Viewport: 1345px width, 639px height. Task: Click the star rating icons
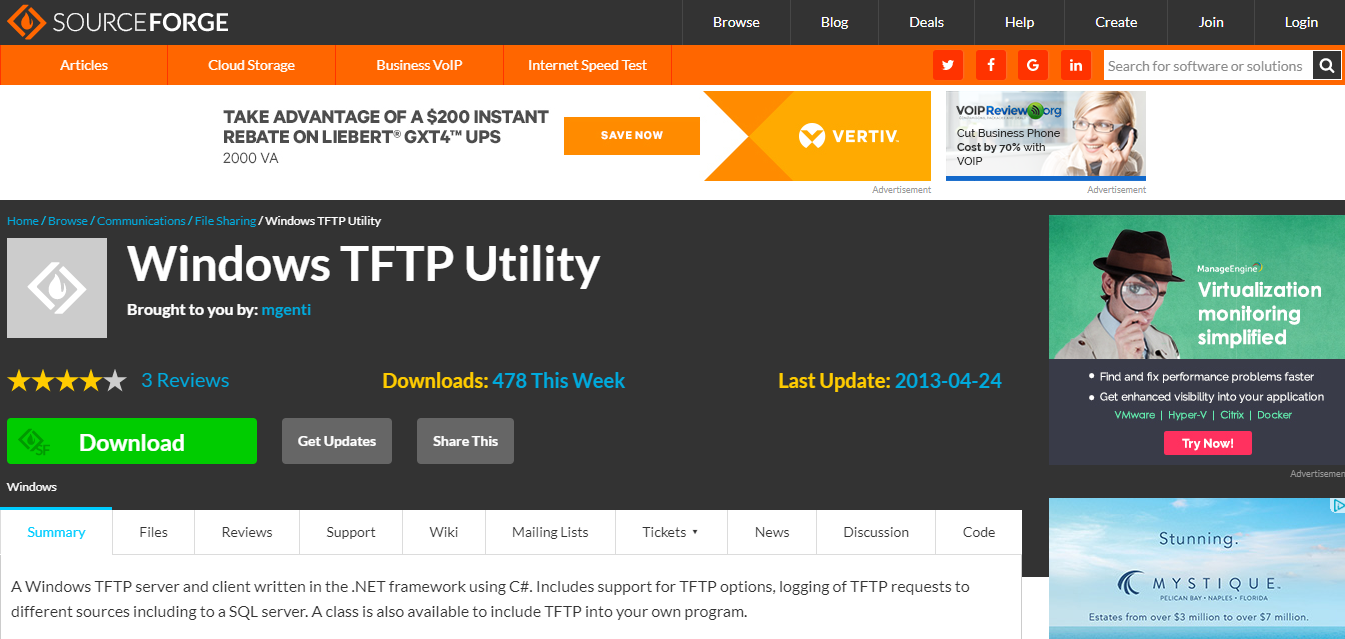67,381
